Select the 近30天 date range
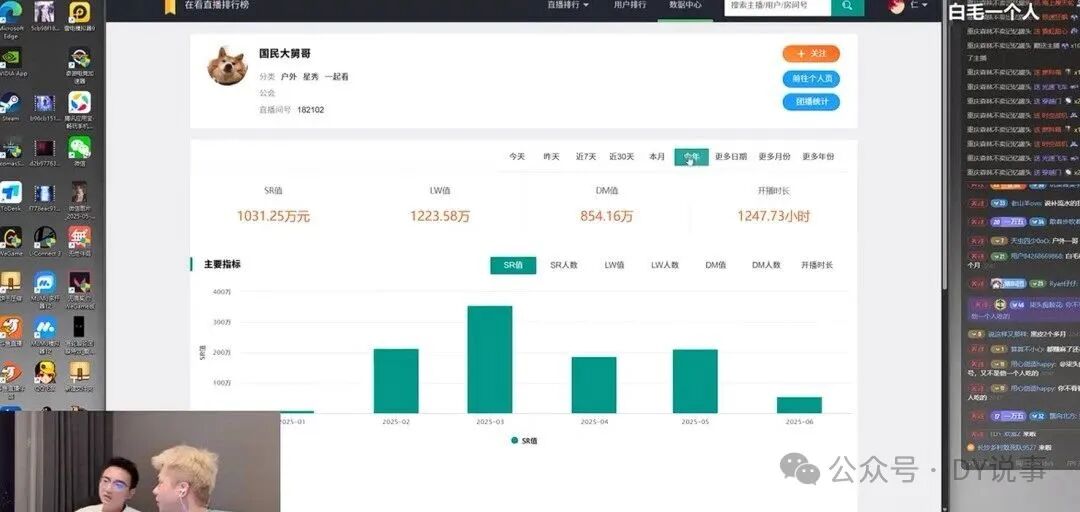The width and height of the screenshot is (1080, 512). (x=621, y=156)
